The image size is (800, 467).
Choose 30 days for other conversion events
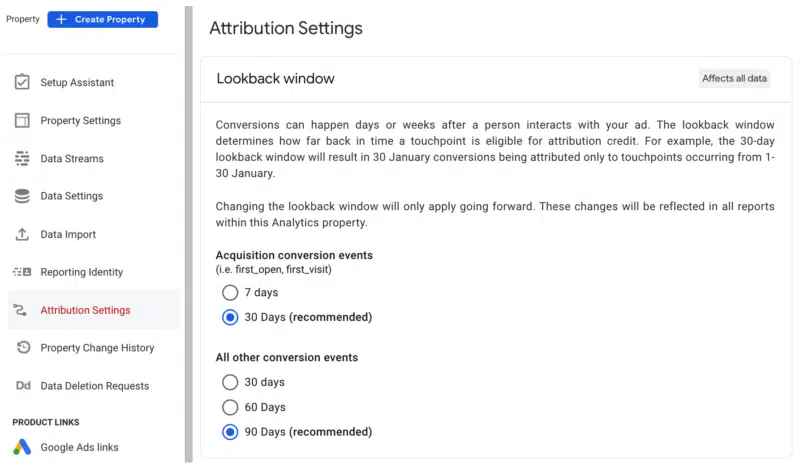230,382
